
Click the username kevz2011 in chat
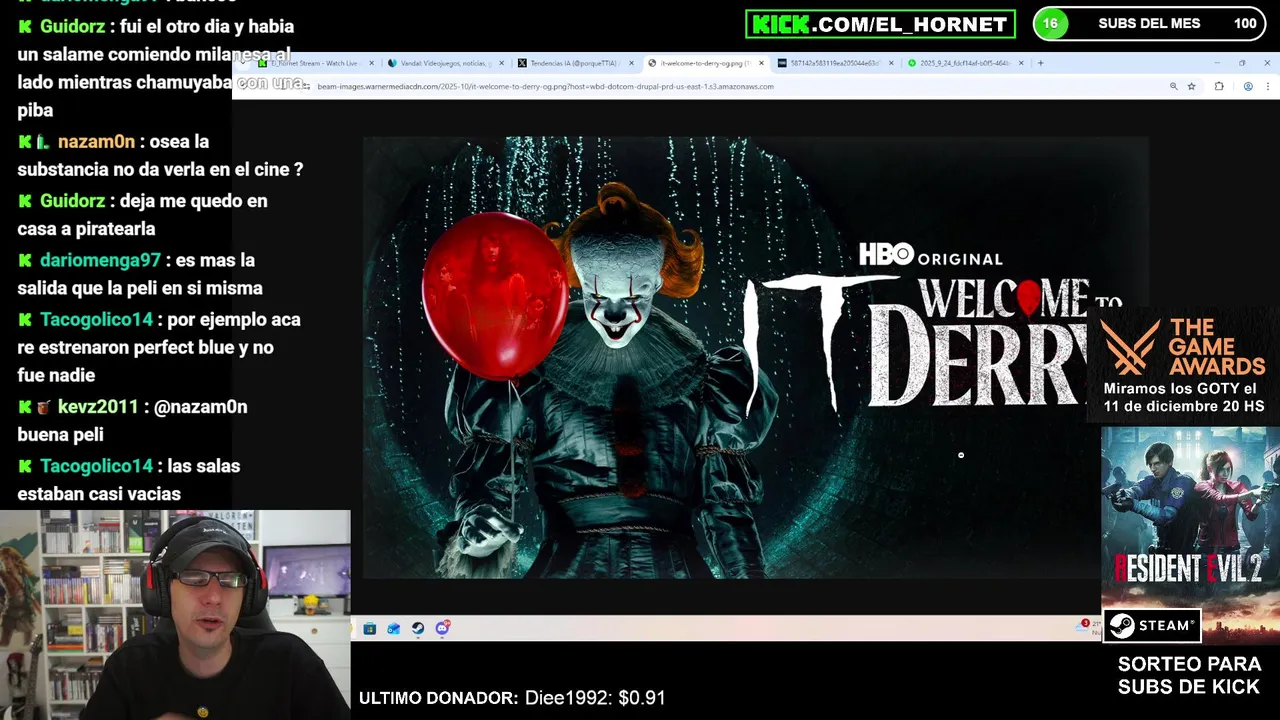[96, 407]
